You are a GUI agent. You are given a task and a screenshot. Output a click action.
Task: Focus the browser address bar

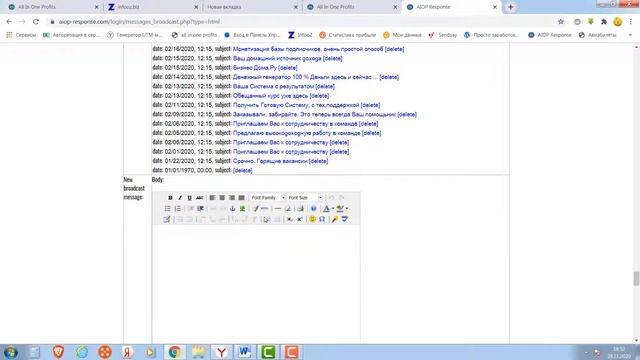click(x=302, y=22)
